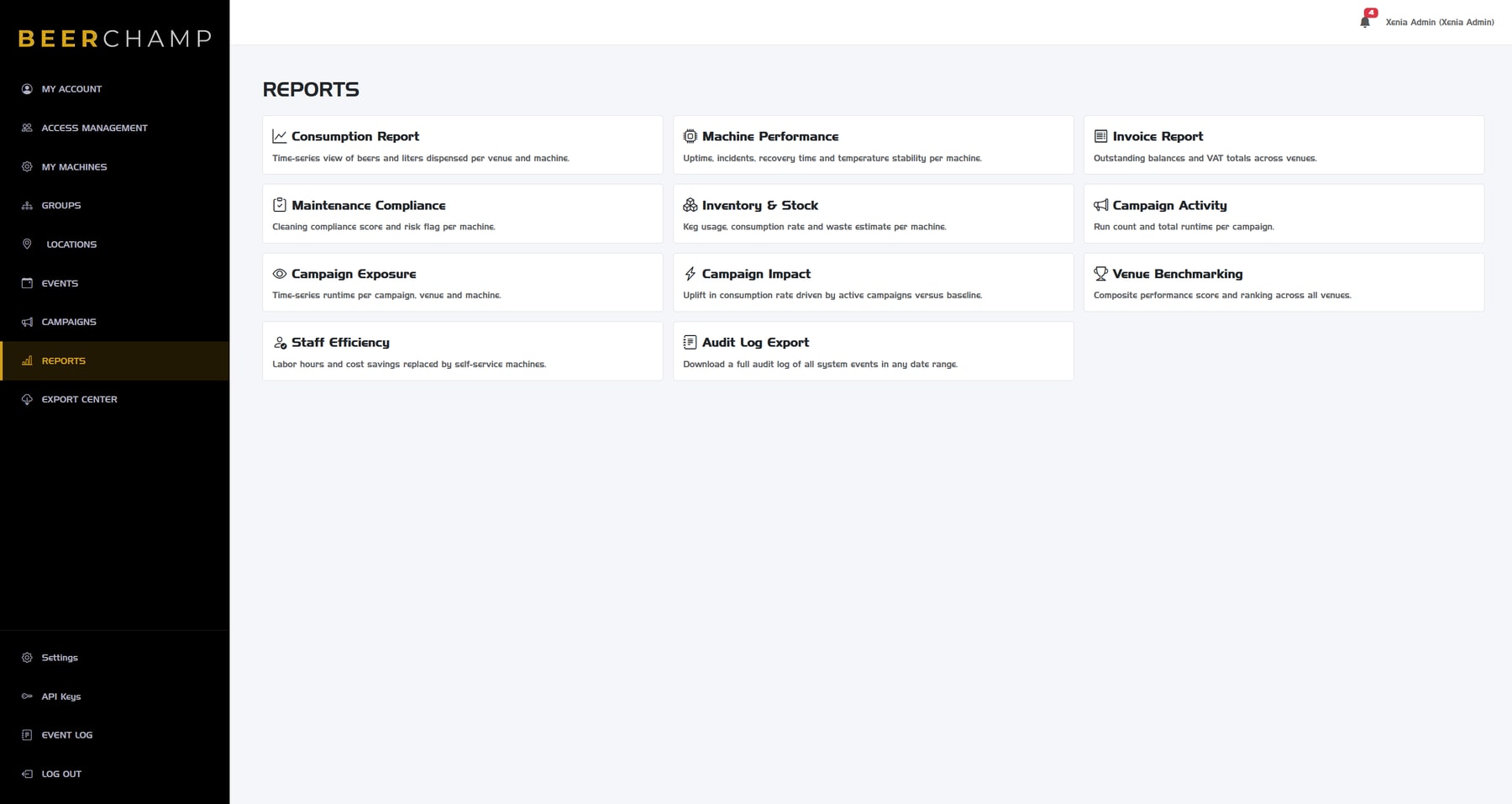Click the Settings gear icon
Viewport: 1512px width, 804px height.
[27, 657]
